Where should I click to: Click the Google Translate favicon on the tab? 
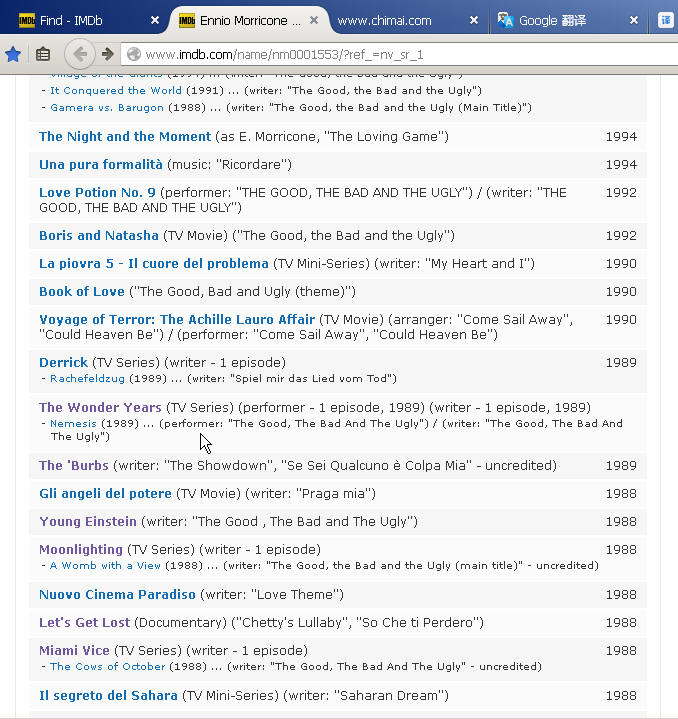pos(506,20)
